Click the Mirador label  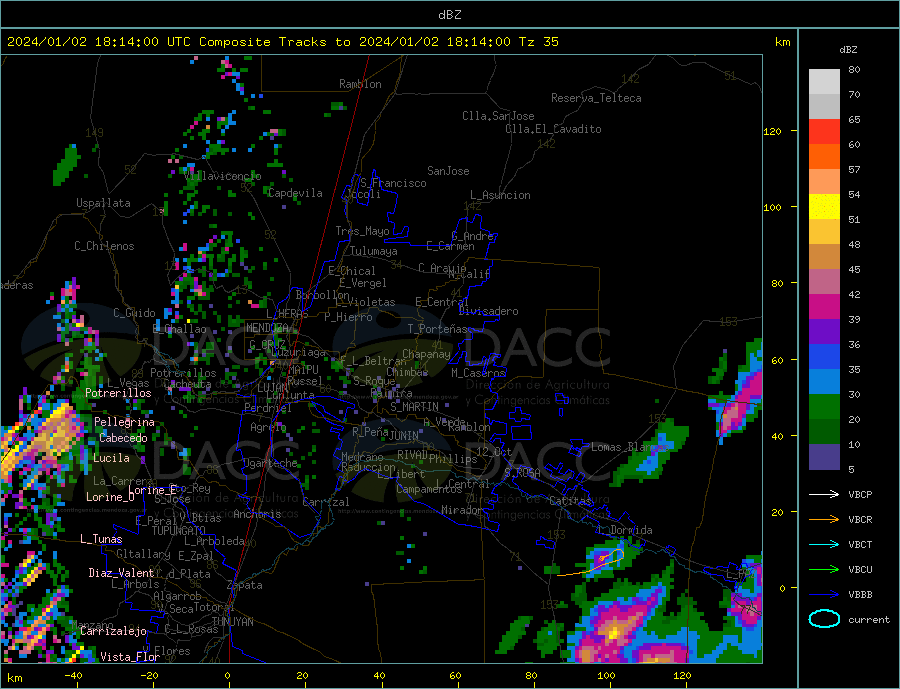click(462, 510)
